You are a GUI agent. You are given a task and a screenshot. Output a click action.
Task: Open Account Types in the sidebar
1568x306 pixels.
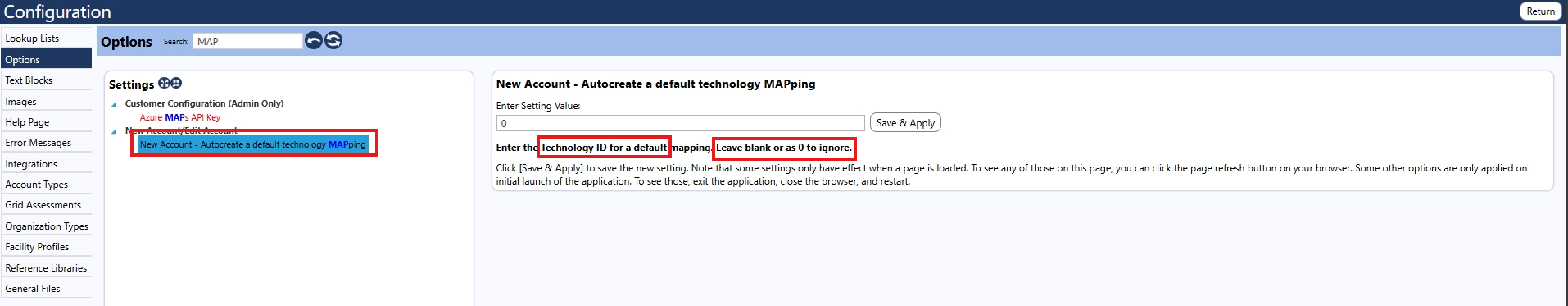pyautogui.click(x=46, y=185)
